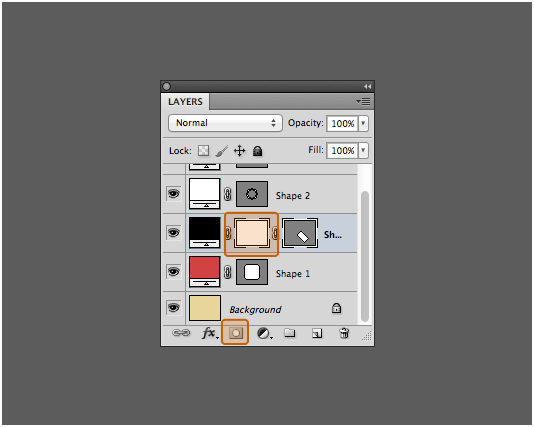The height and width of the screenshot is (427, 534).
Task: Create a new group folder
Action: [290, 332]
